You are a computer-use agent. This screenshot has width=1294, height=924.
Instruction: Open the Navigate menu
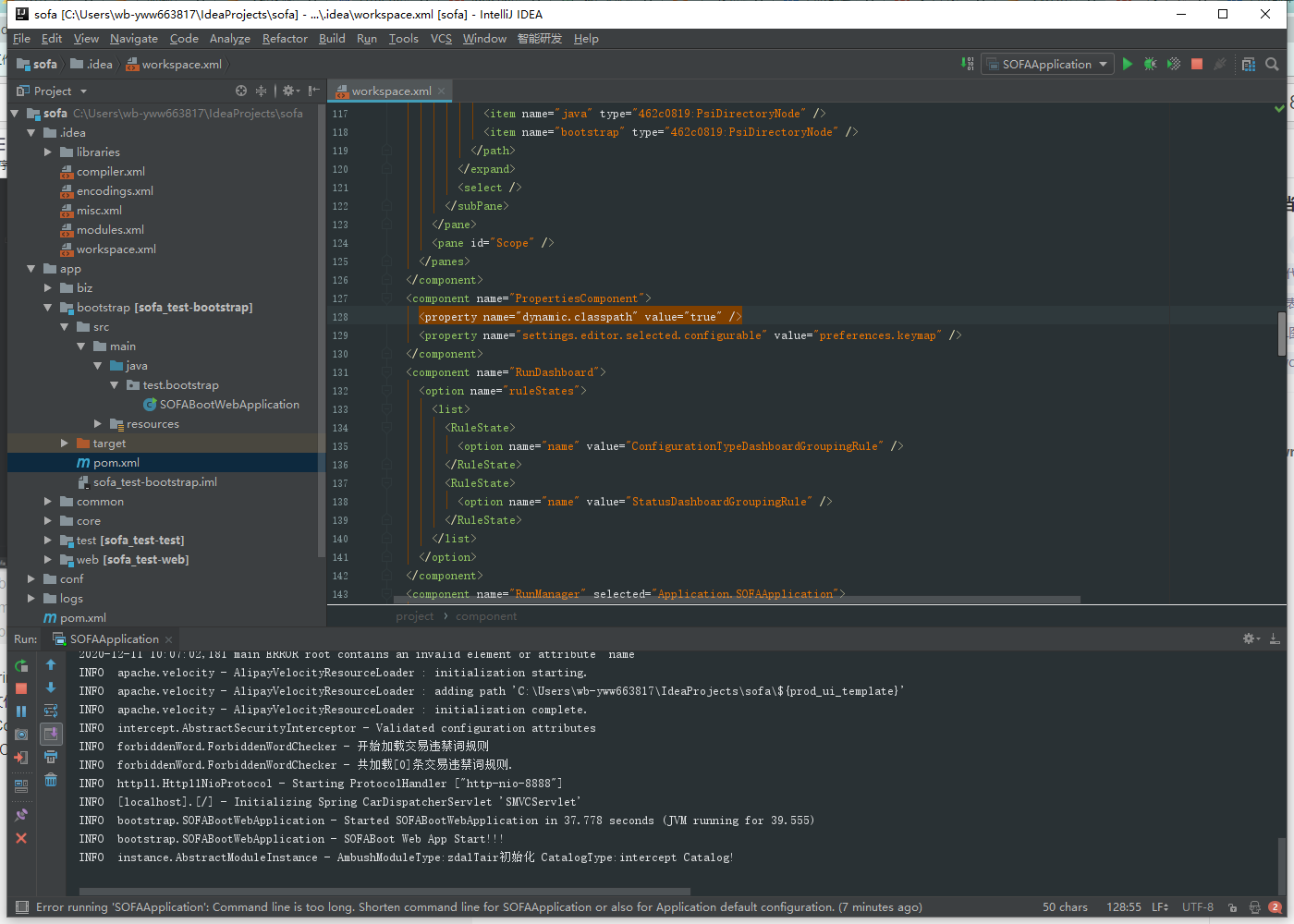133,38
